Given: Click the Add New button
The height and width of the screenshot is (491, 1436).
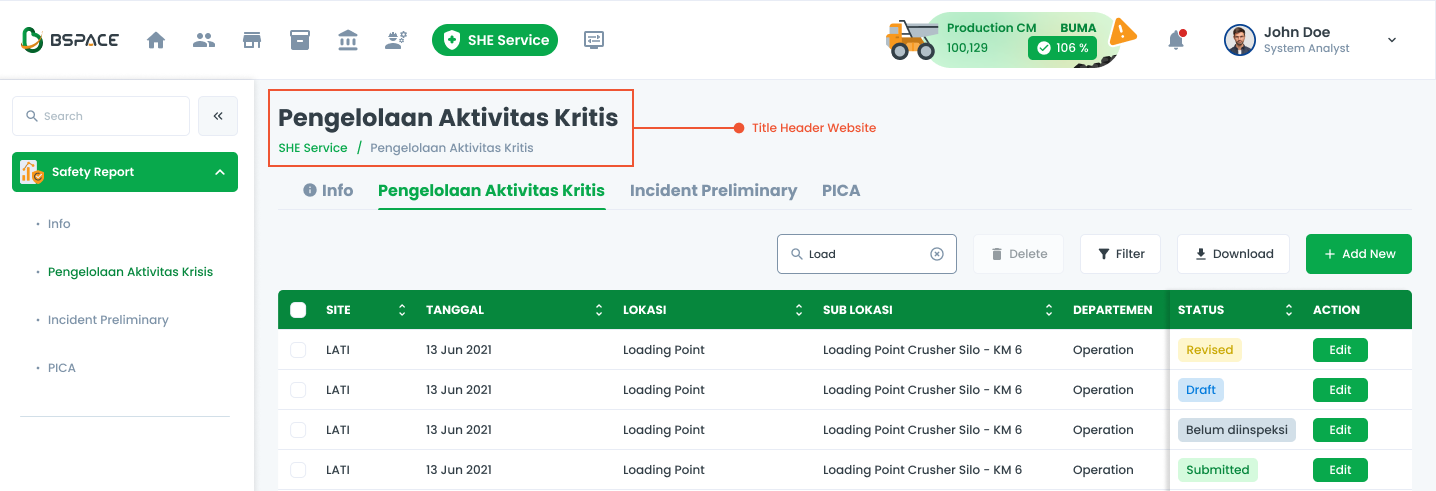Looking at the screenshot, I should point(1358,254).
